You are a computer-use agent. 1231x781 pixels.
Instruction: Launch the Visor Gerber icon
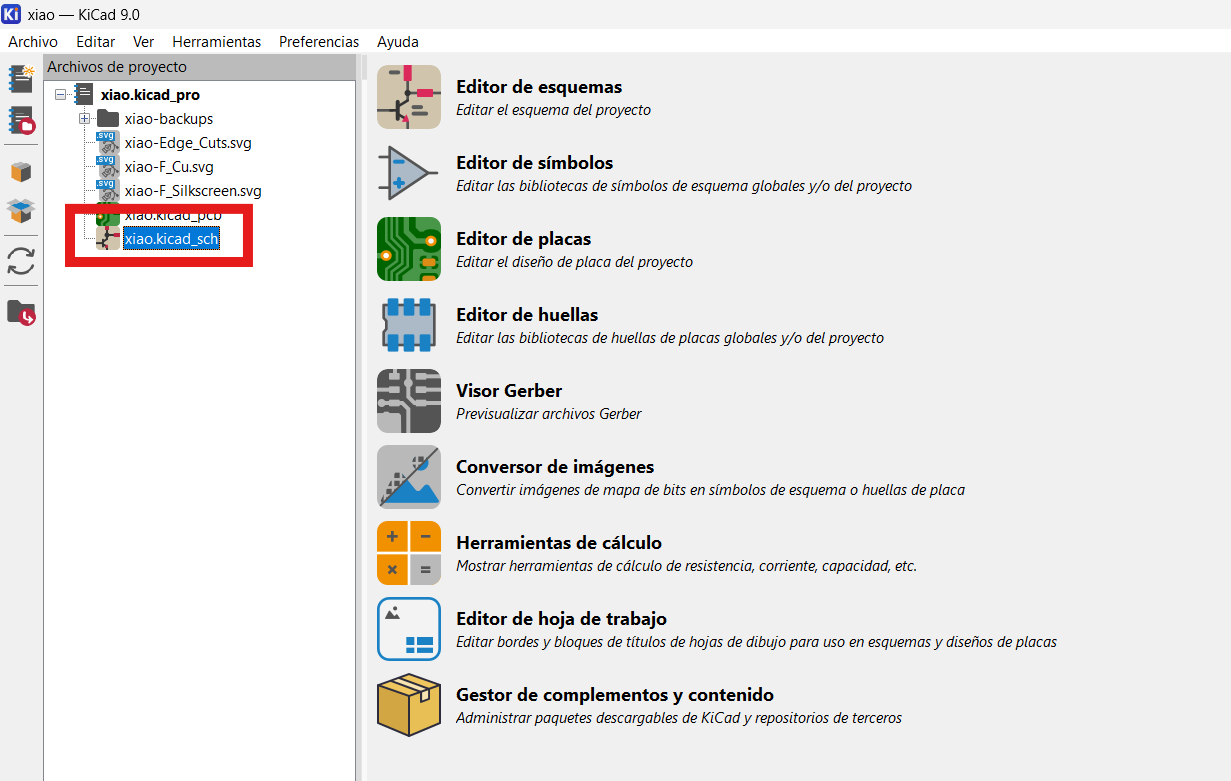tap(409, 401)
